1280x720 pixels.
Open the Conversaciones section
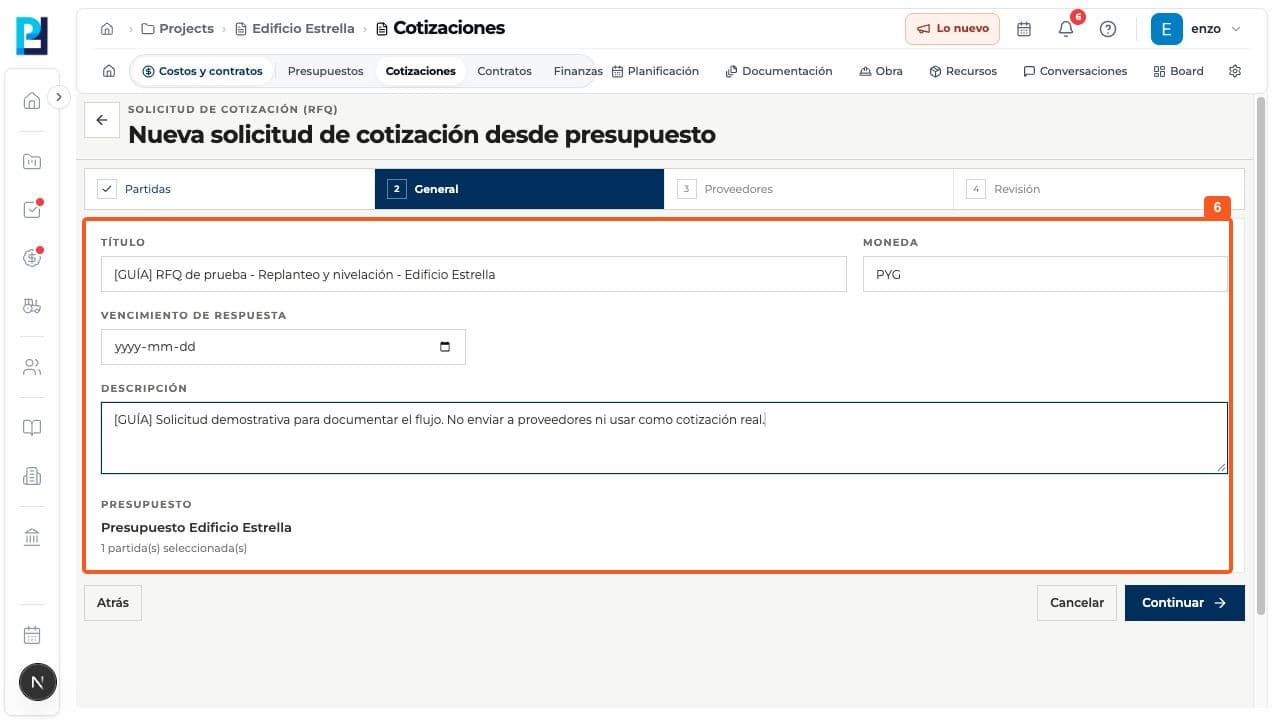(1075, 71)
